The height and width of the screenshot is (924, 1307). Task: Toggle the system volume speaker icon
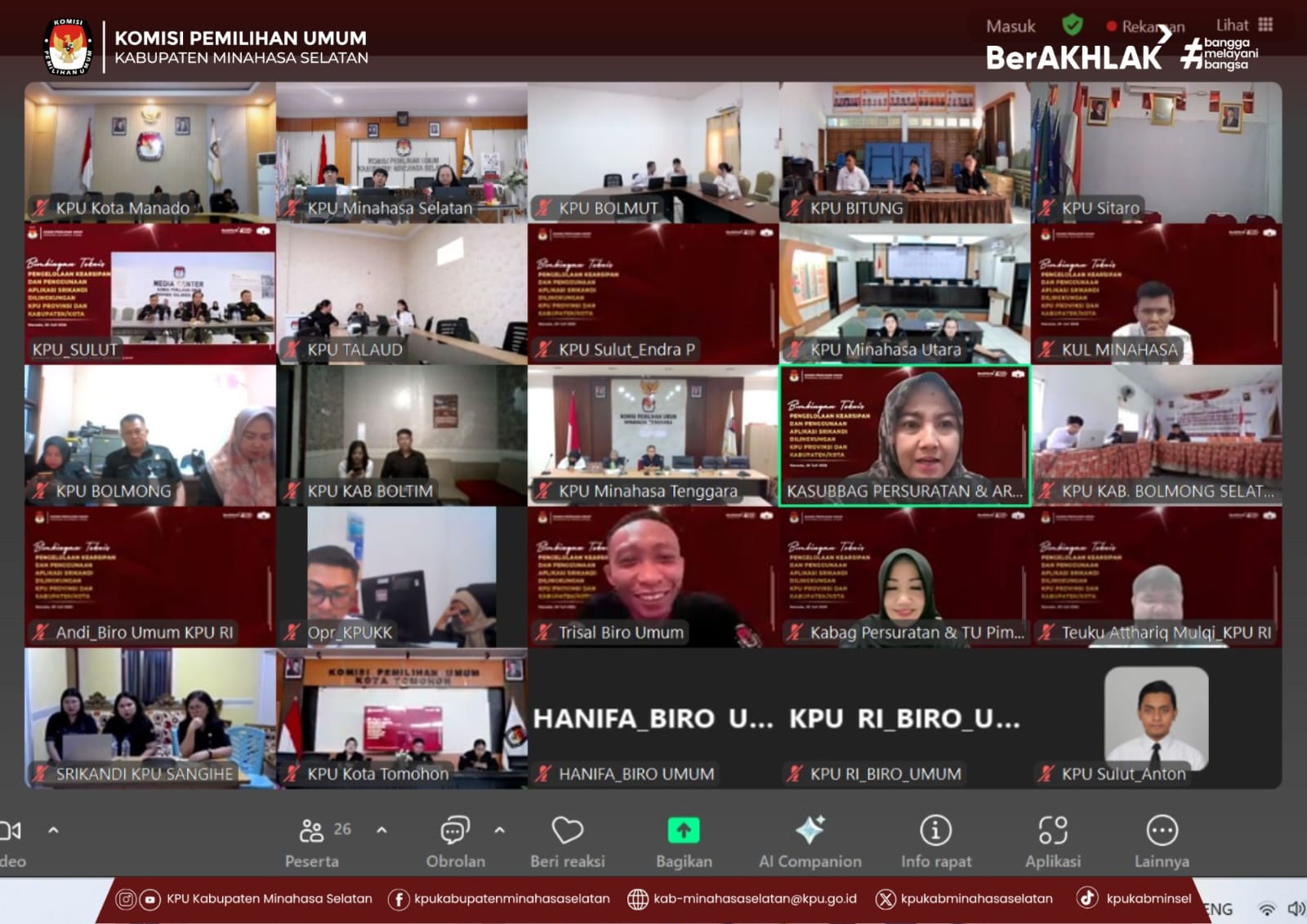1295,908
